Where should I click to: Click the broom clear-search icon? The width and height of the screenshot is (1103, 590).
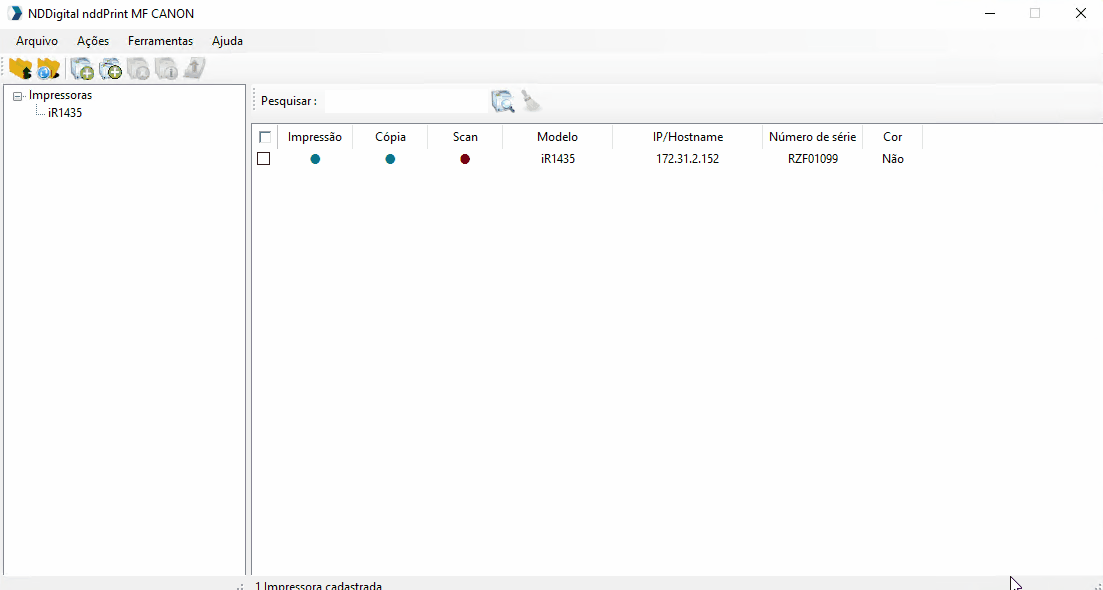pyautogui.click(x=530, y=101)
